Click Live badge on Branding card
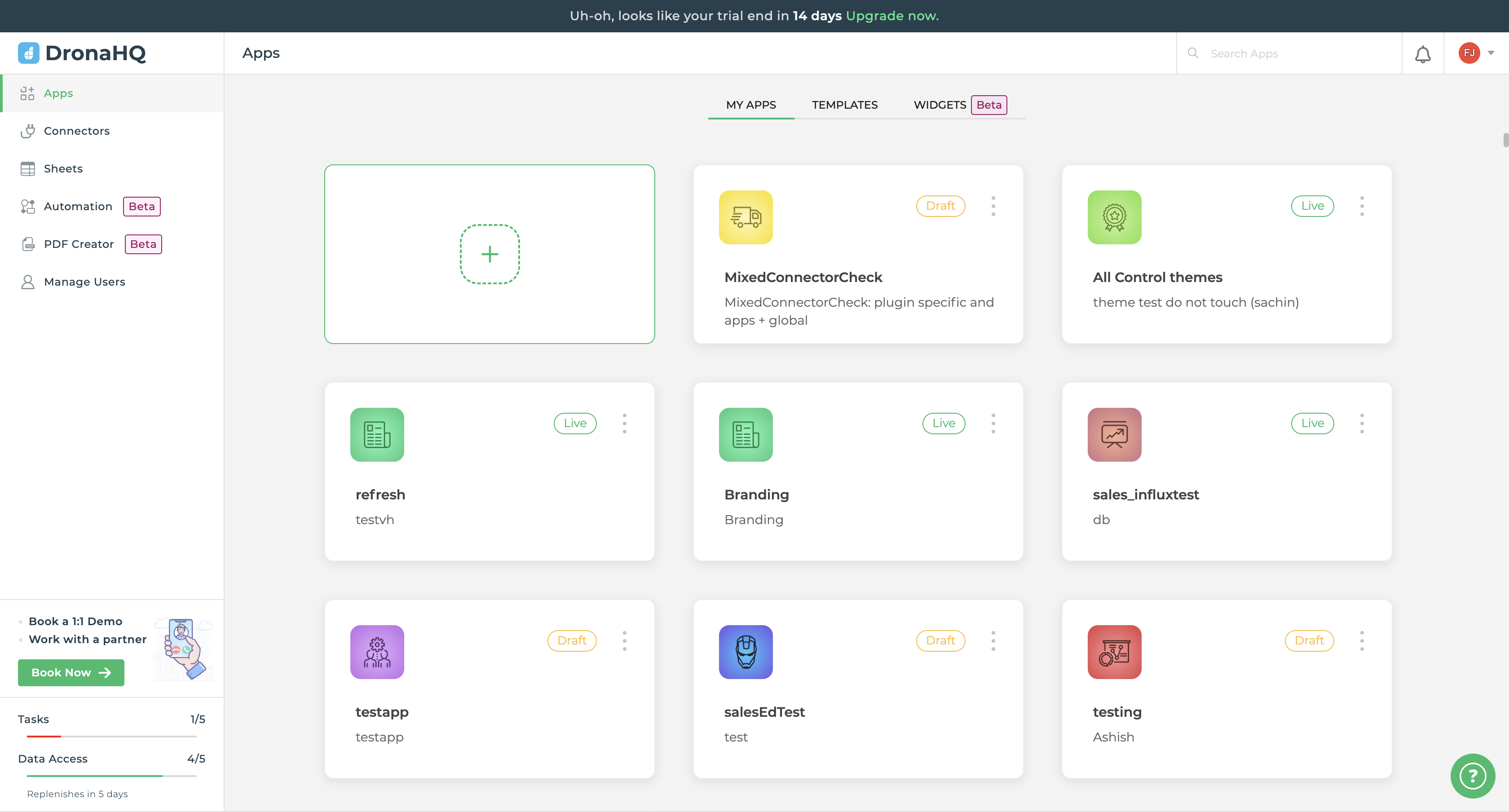This screenshot has height=812, width=1509. click(944, 424)
